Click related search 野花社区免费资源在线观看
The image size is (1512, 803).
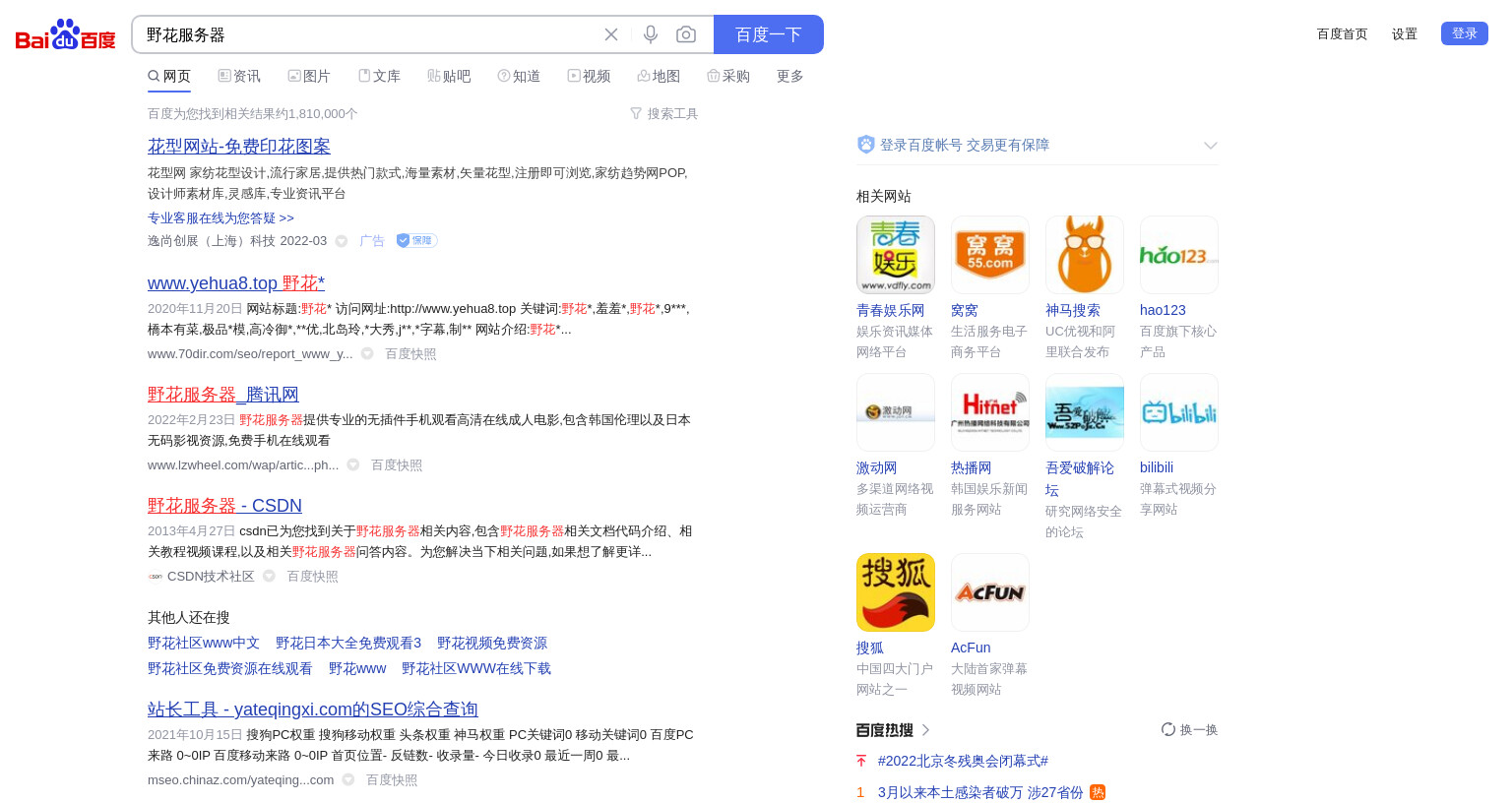coord(230,668)
